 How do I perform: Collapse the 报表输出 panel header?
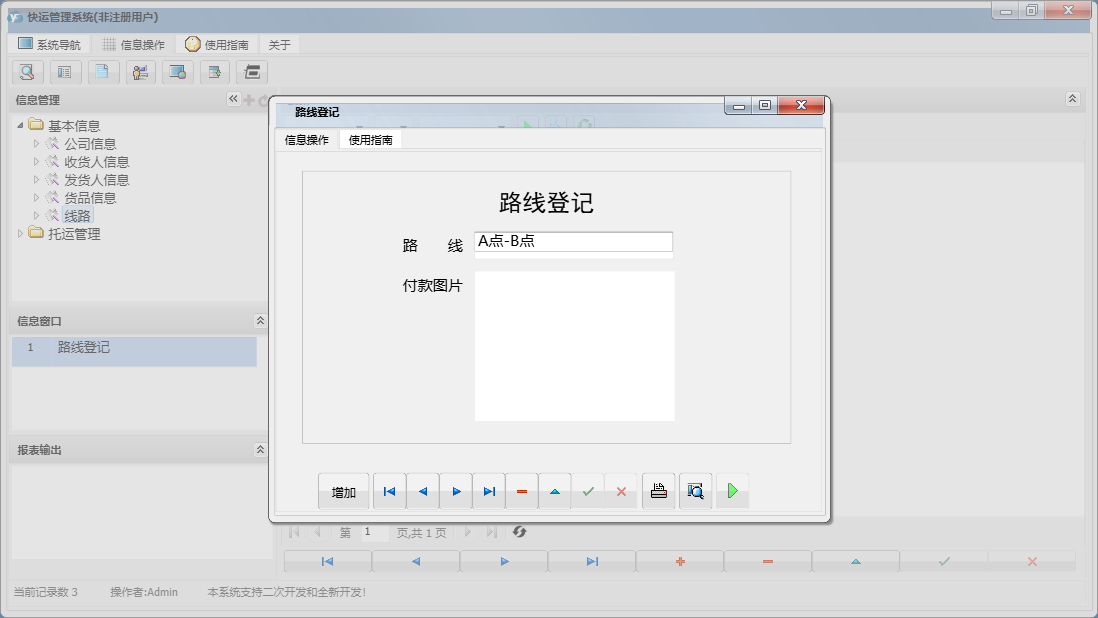pos(259,447)
